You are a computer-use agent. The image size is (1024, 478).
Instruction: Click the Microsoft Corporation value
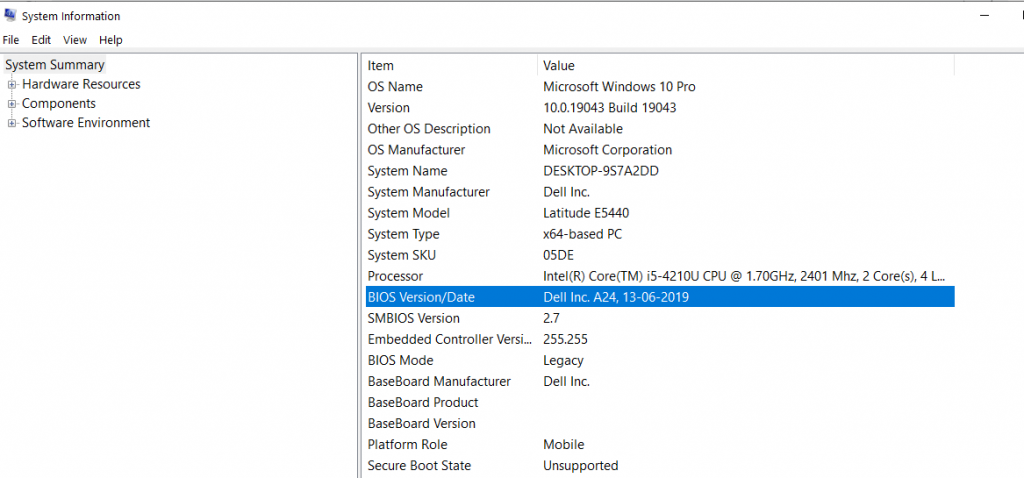[x=607, y=150]
